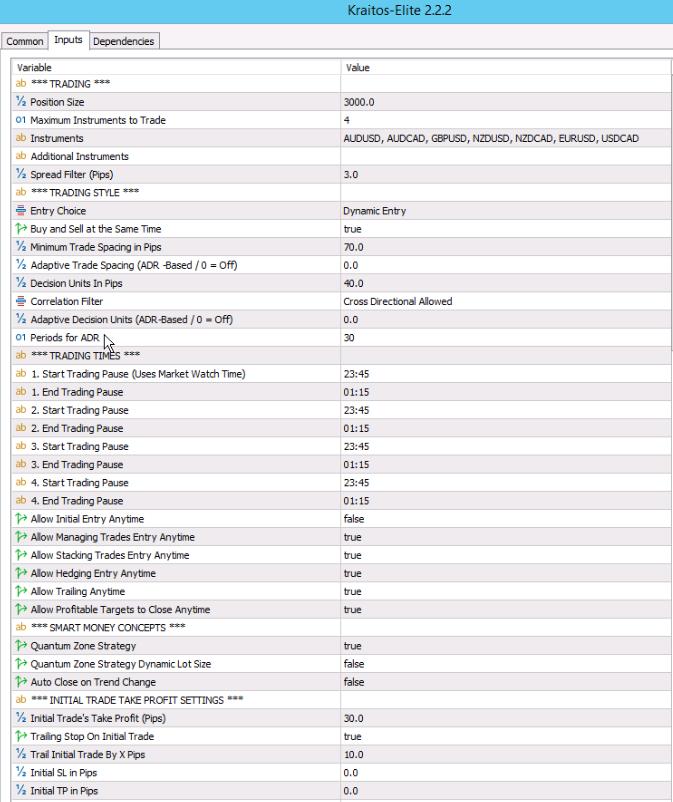The width and height of the screenshot is (673, 802).
Task: Click the Trailing Stop On Initial Trade icon
Action: [21, 736]
